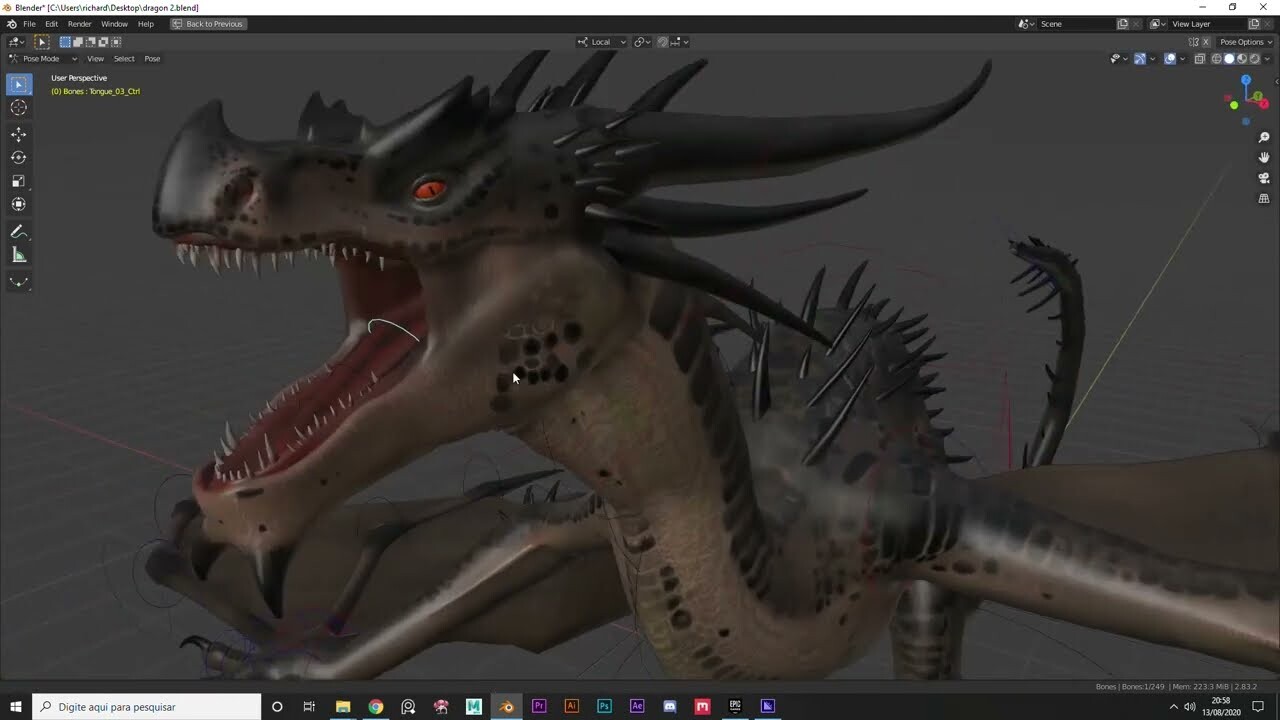The height and width of the screenshot is (720, 1280).
Task: Open the Pose Mode mode selector
Action: coord(40,58)
